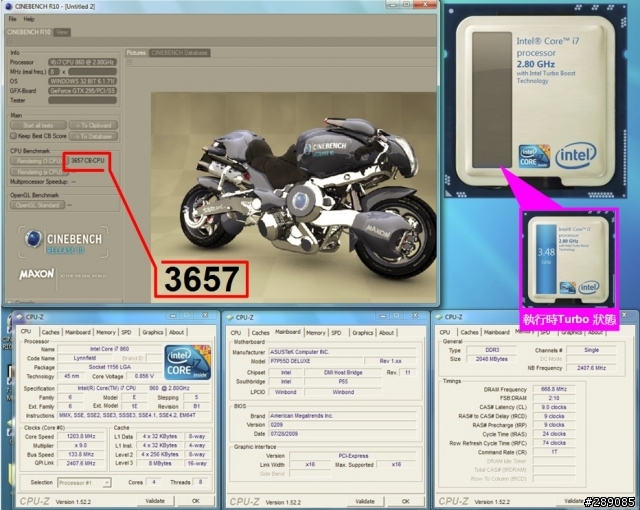Image resolution: width=640 pixels, height=510 pixels.
Task: Click the Start all tests button
Action: point(38,126)
